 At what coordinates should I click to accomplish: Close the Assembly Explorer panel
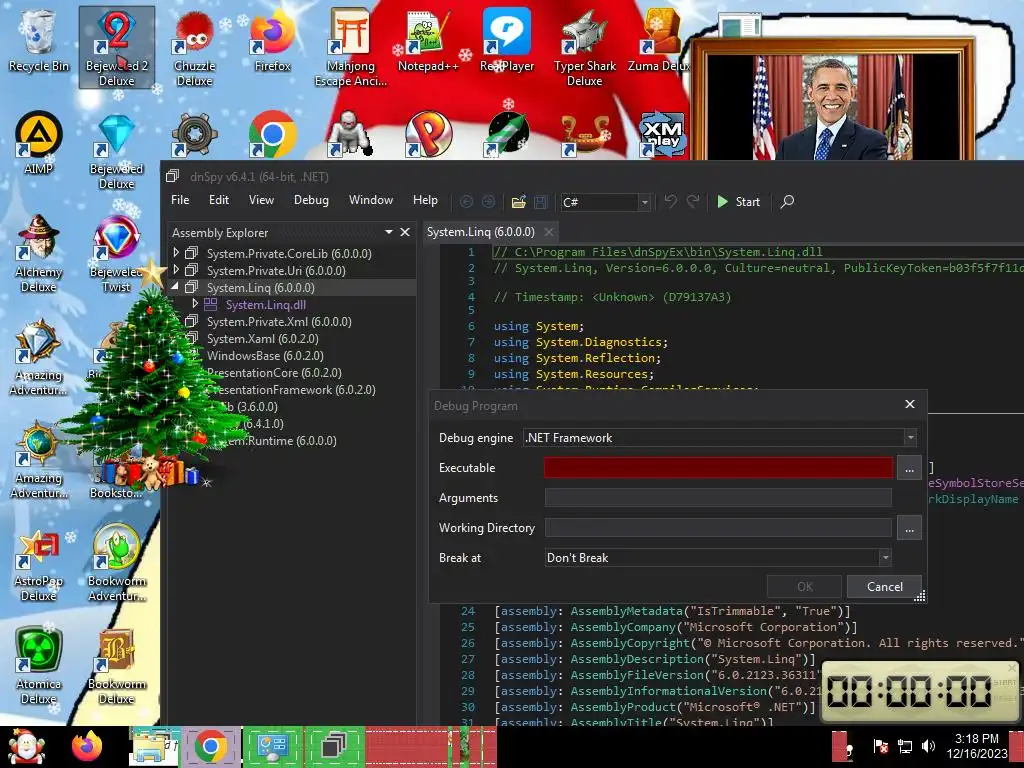coord(405,232)
